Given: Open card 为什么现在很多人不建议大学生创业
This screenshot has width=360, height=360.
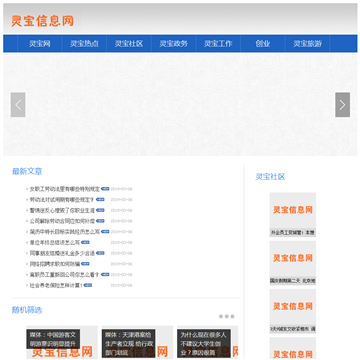Looking at the screenshot, I should [208, 342].
